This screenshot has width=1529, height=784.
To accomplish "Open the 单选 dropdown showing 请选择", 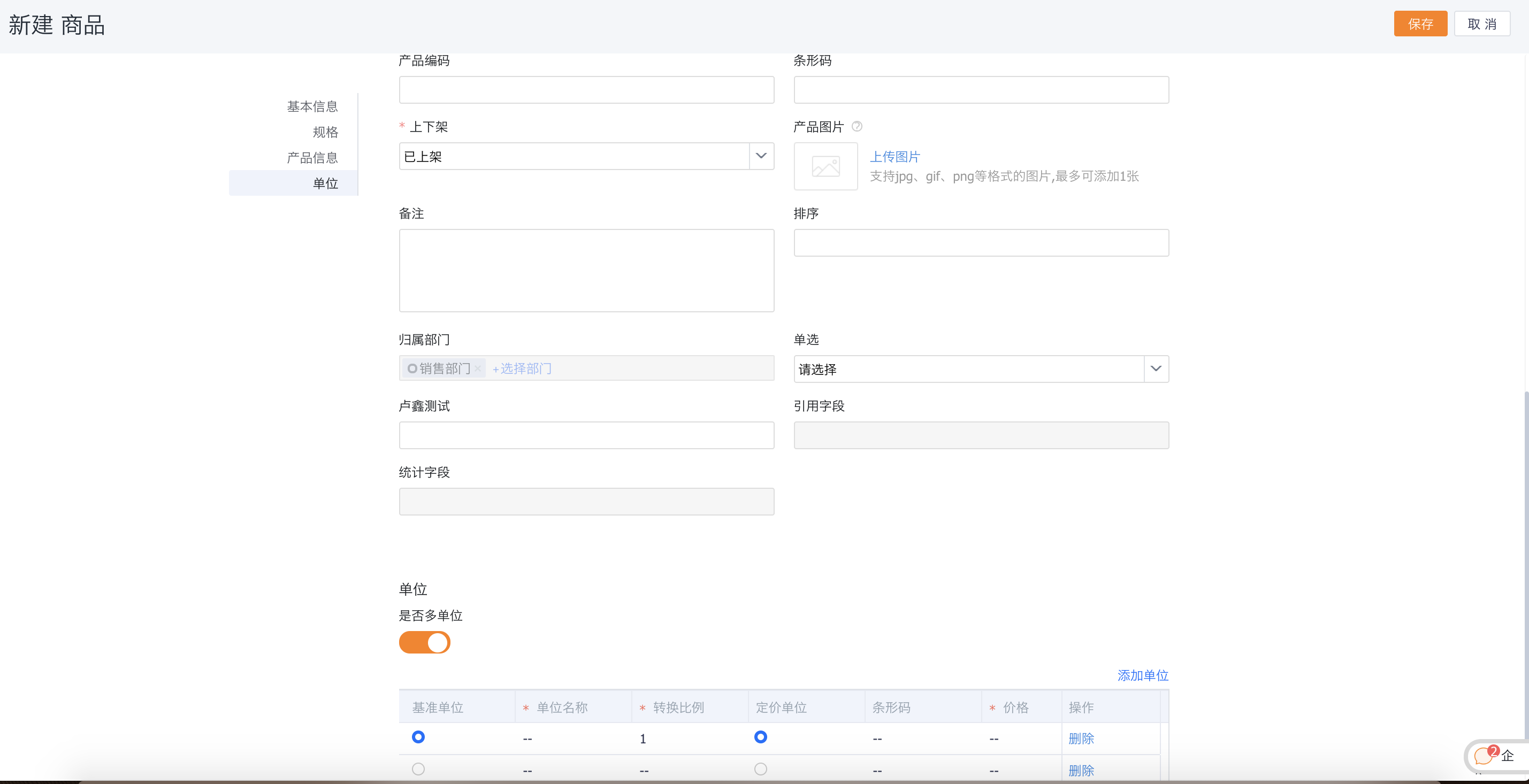I will click(981, 369).
